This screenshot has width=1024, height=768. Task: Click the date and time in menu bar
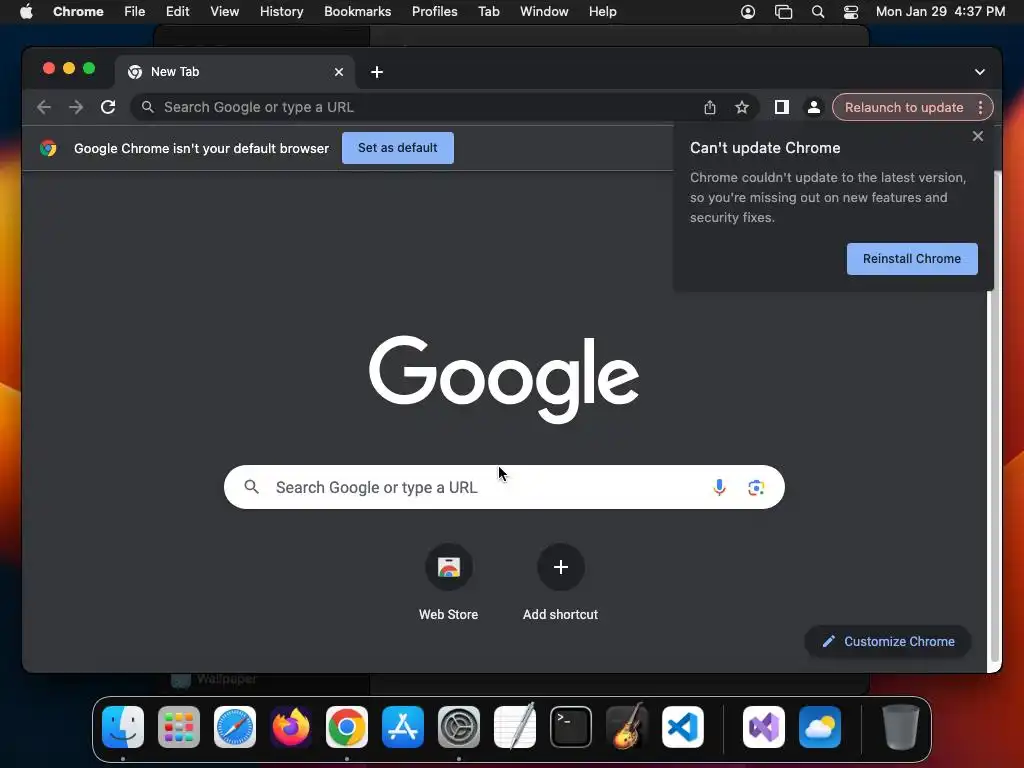click(940, 12)
